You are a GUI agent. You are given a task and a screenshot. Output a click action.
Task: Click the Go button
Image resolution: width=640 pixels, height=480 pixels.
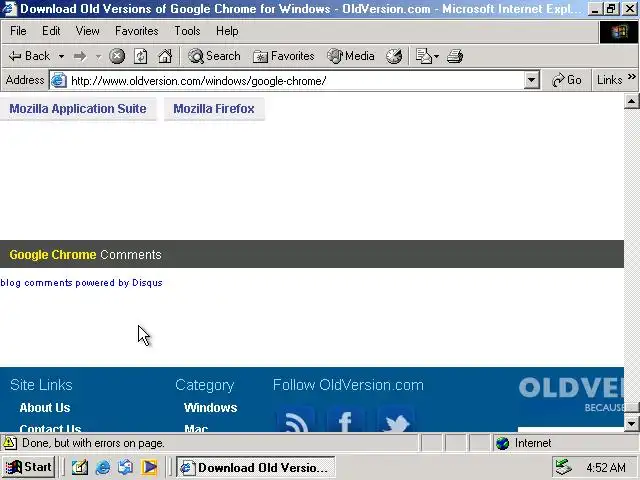(x=567, y=80)
